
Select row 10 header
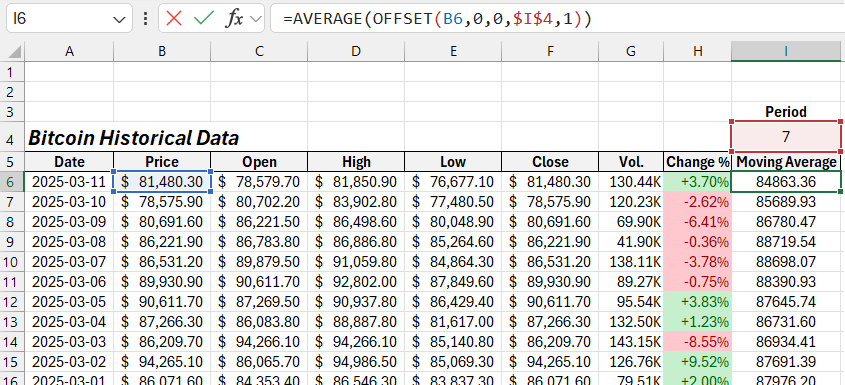click(x=12, y=262)
